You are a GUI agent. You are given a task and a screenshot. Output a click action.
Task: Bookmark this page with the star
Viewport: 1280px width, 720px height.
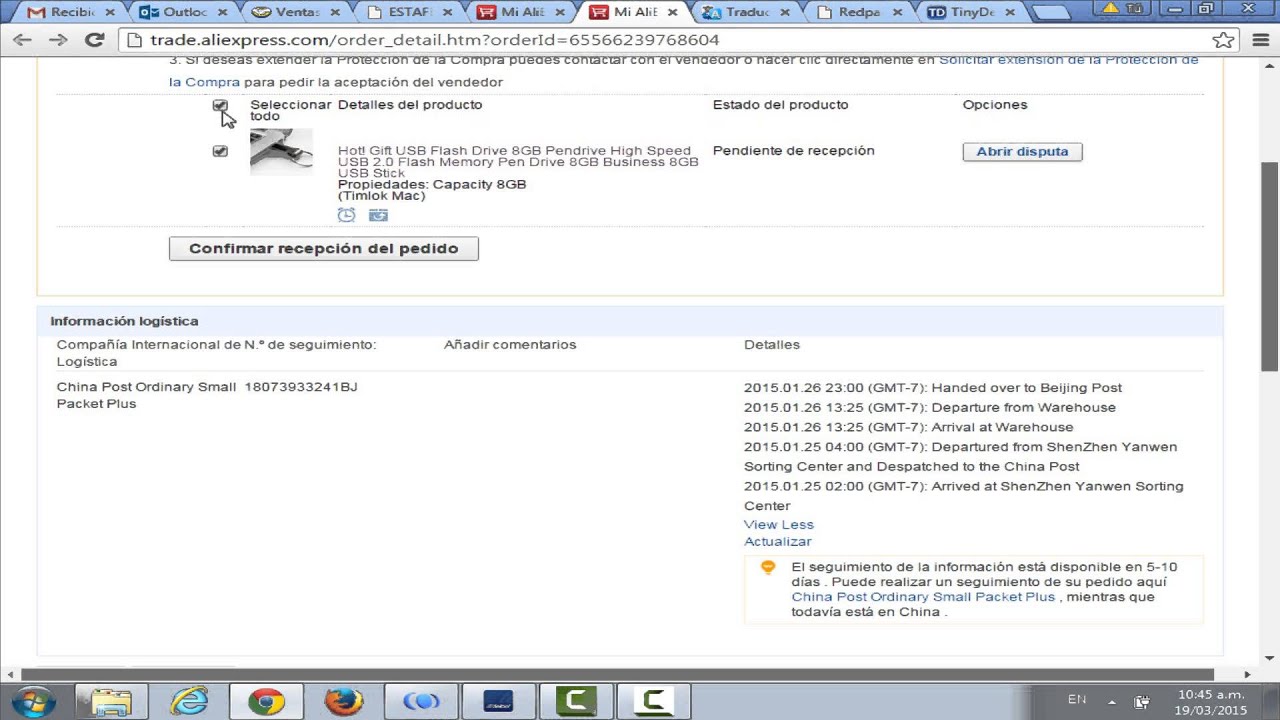[x=1222, y=40]
